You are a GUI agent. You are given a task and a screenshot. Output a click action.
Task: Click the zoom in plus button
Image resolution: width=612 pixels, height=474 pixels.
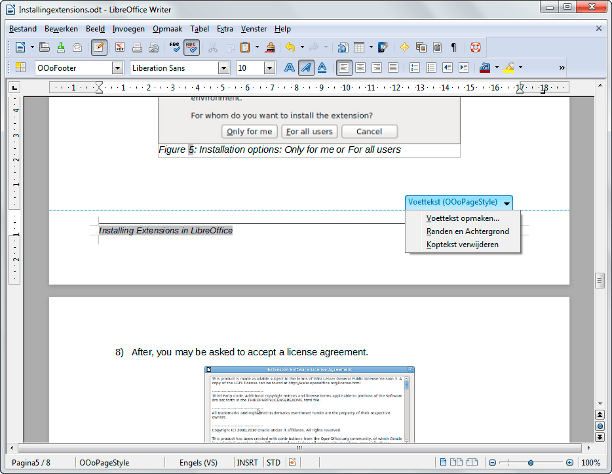[x=569, y=463]
